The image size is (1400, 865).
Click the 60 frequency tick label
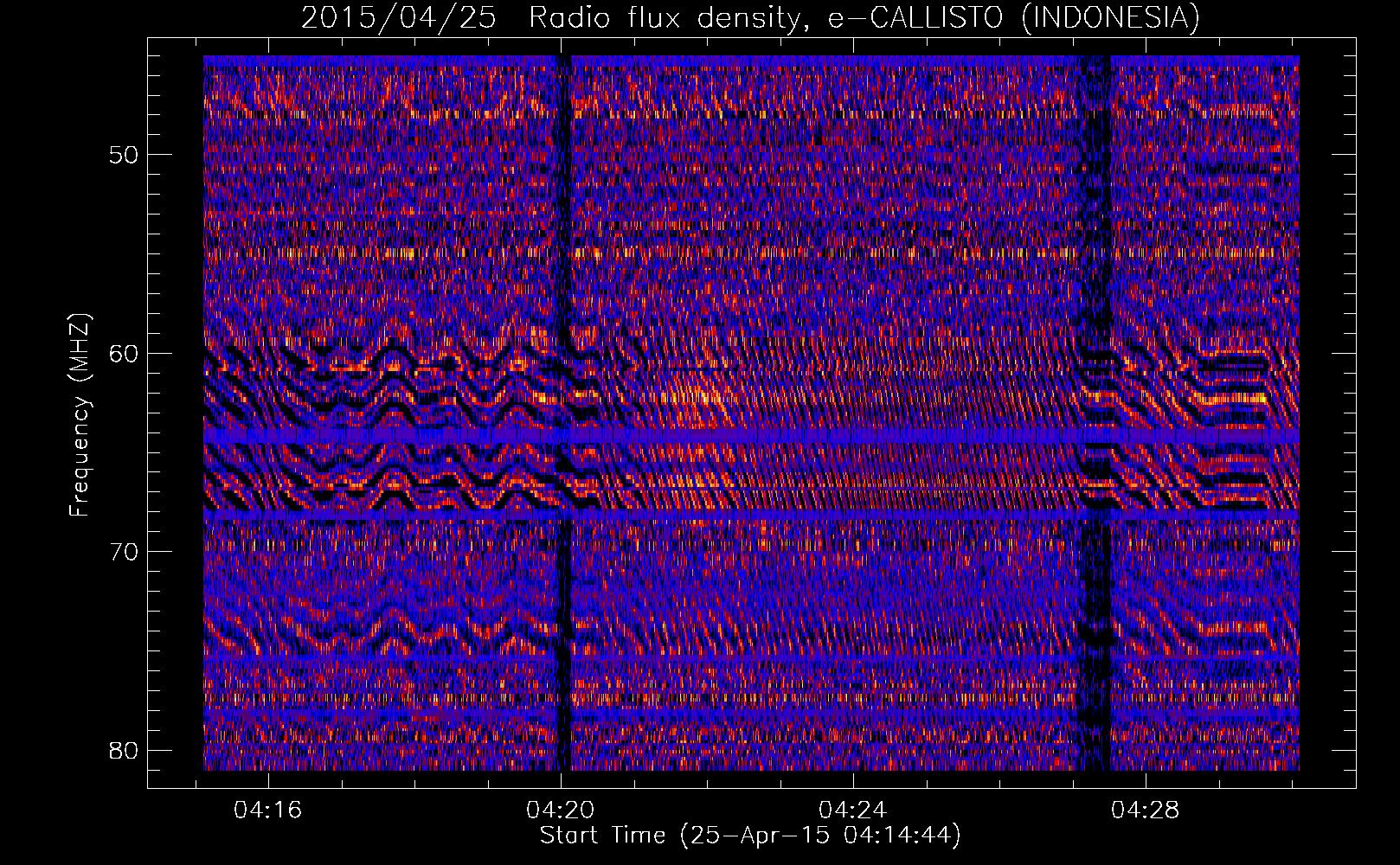124,354
